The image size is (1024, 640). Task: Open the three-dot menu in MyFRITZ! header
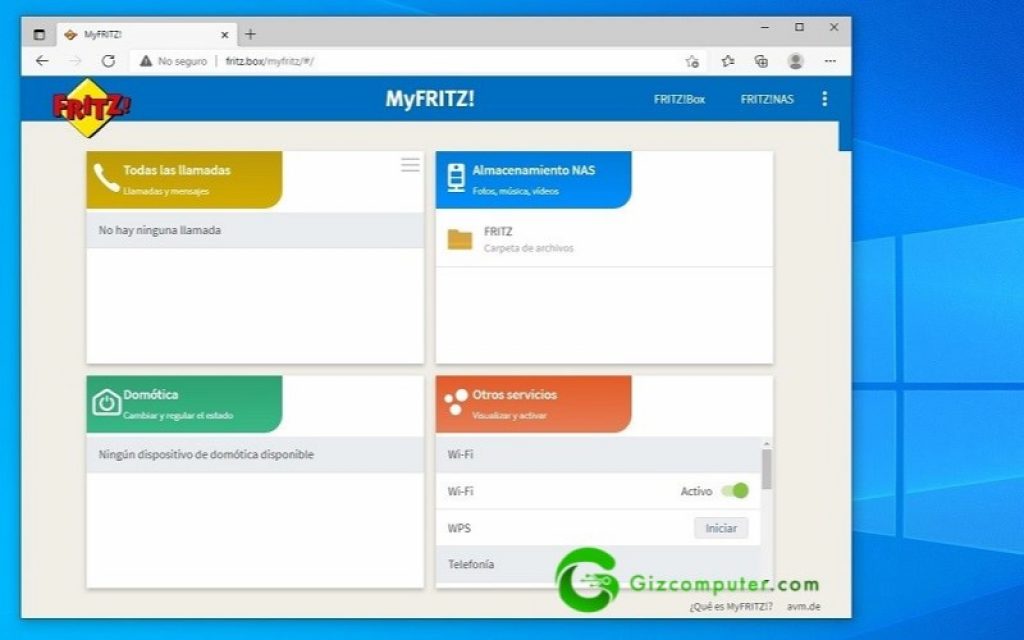(824, 99)
